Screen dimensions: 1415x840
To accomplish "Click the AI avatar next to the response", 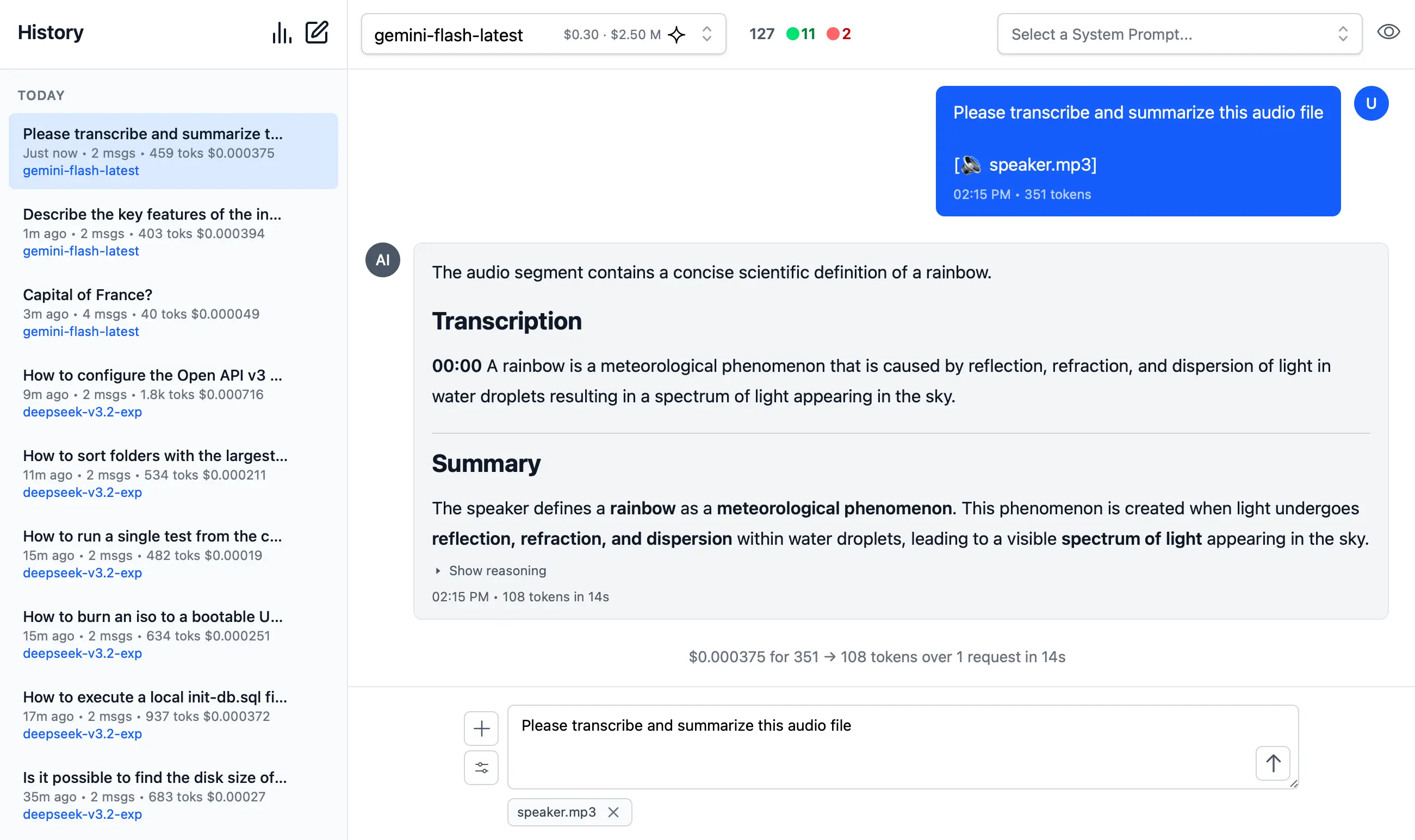I will coord(383,259).
